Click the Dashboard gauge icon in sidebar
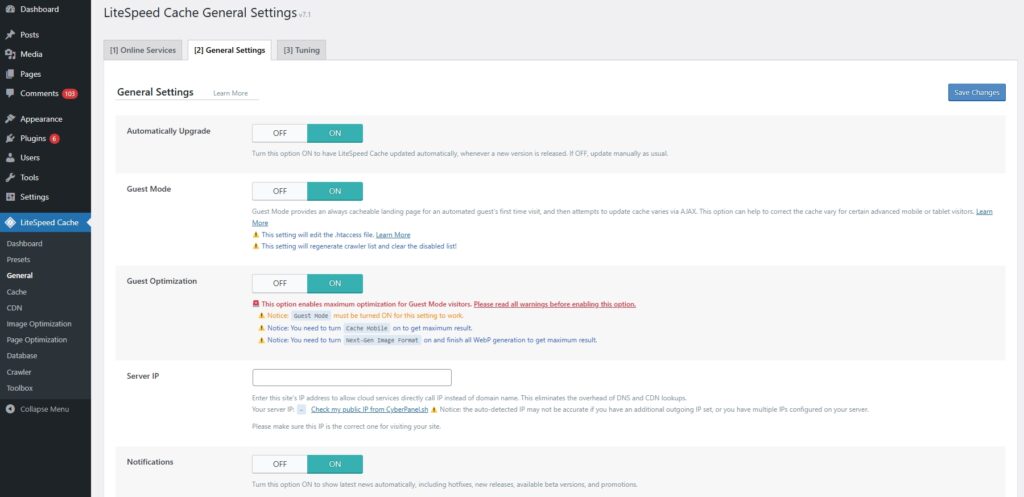1024x497 pixels. (x=10, y=9)
